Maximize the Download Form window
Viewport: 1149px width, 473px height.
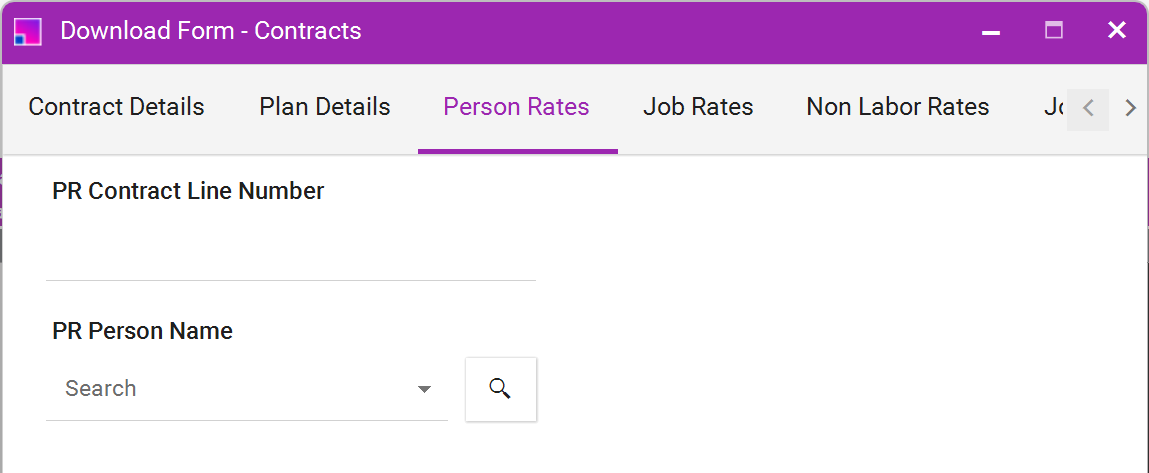(1054, 31)
